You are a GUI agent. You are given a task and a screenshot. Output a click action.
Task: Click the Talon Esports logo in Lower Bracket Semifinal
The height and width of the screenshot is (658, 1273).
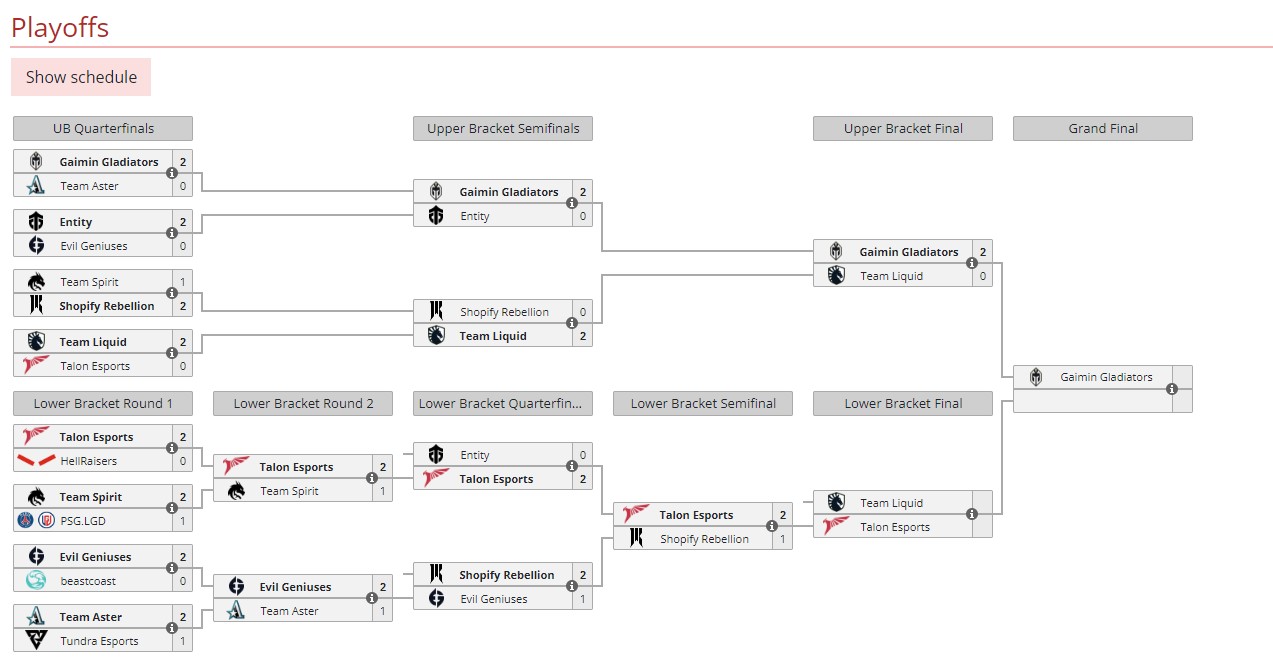click(636, 514)
